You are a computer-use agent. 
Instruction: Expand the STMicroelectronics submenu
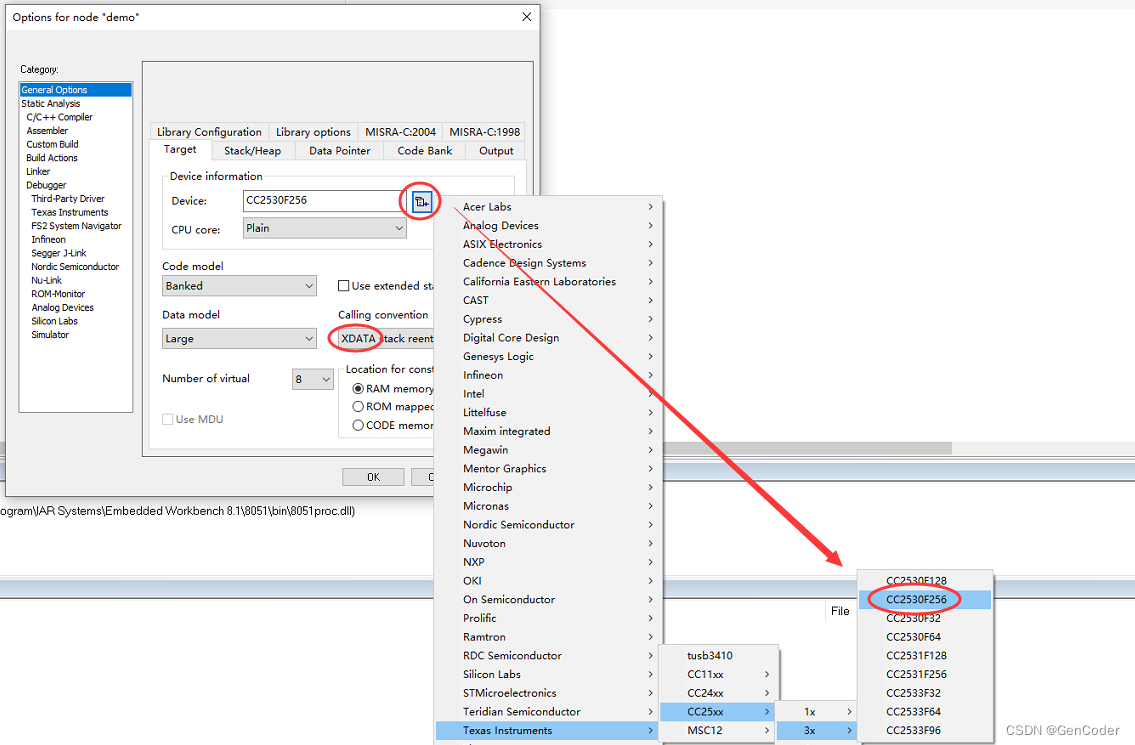click(x=549, y=693)
